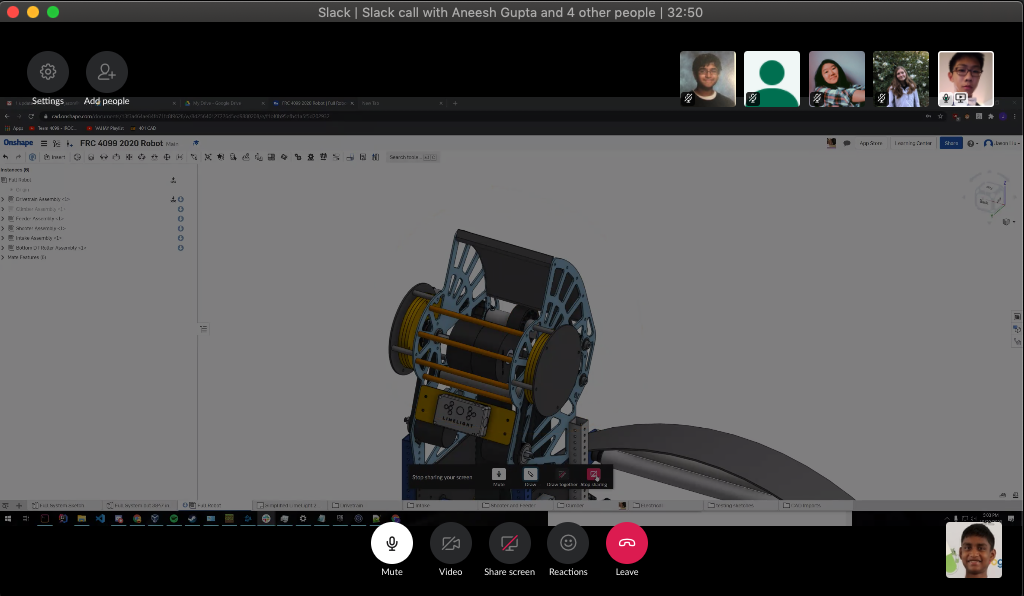Toggle Draw together in the screen-share toolbar
This screenshot has width=1024, height=596.
click(x=562, y=477)
